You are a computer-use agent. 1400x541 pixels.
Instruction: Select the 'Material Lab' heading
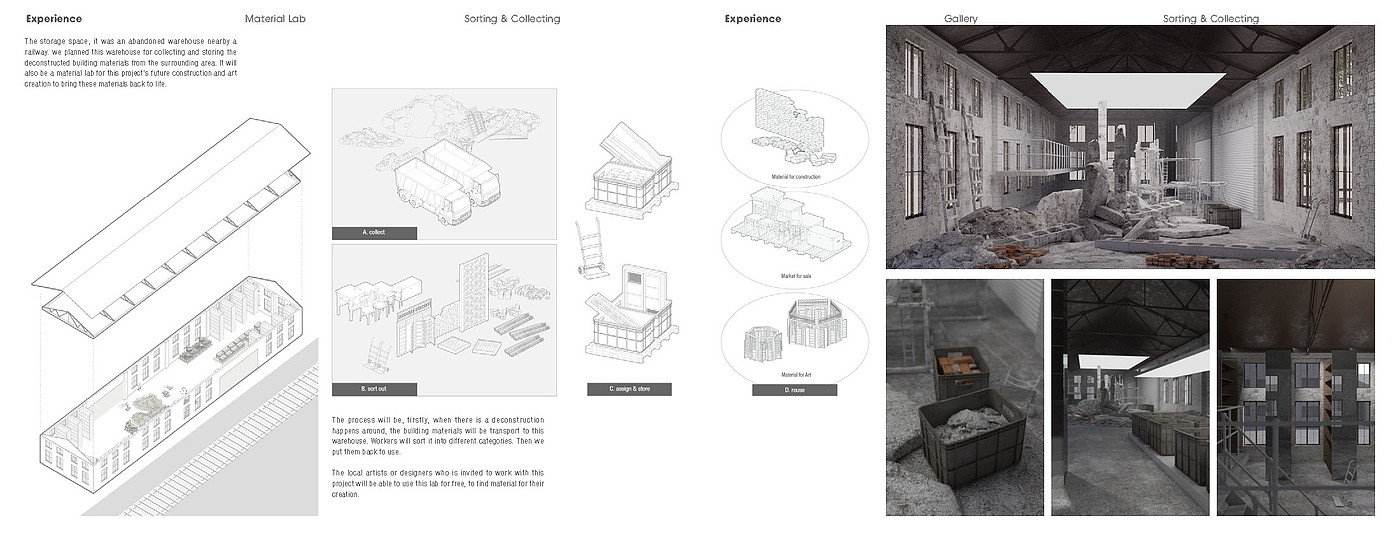274,19
